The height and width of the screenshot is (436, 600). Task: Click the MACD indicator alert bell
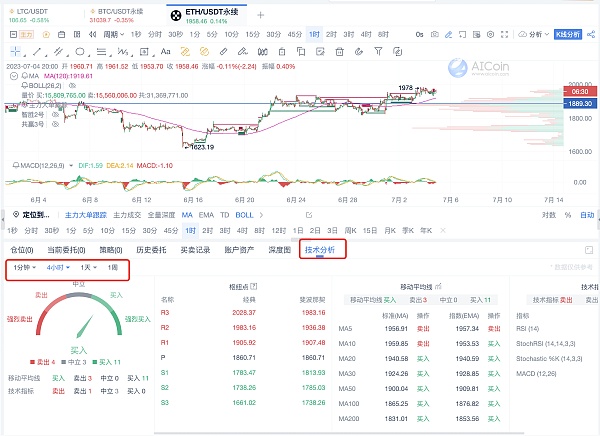pyautogui.click(x=16, y=165)
